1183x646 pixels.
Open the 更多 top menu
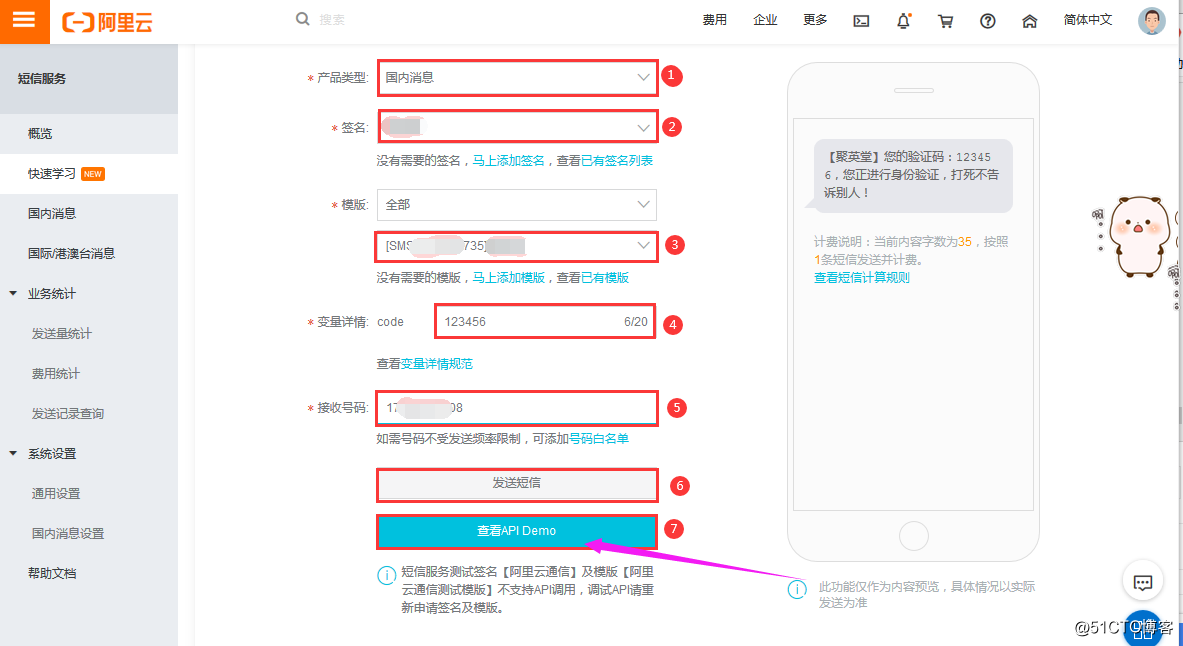click(x=815, y=20)
